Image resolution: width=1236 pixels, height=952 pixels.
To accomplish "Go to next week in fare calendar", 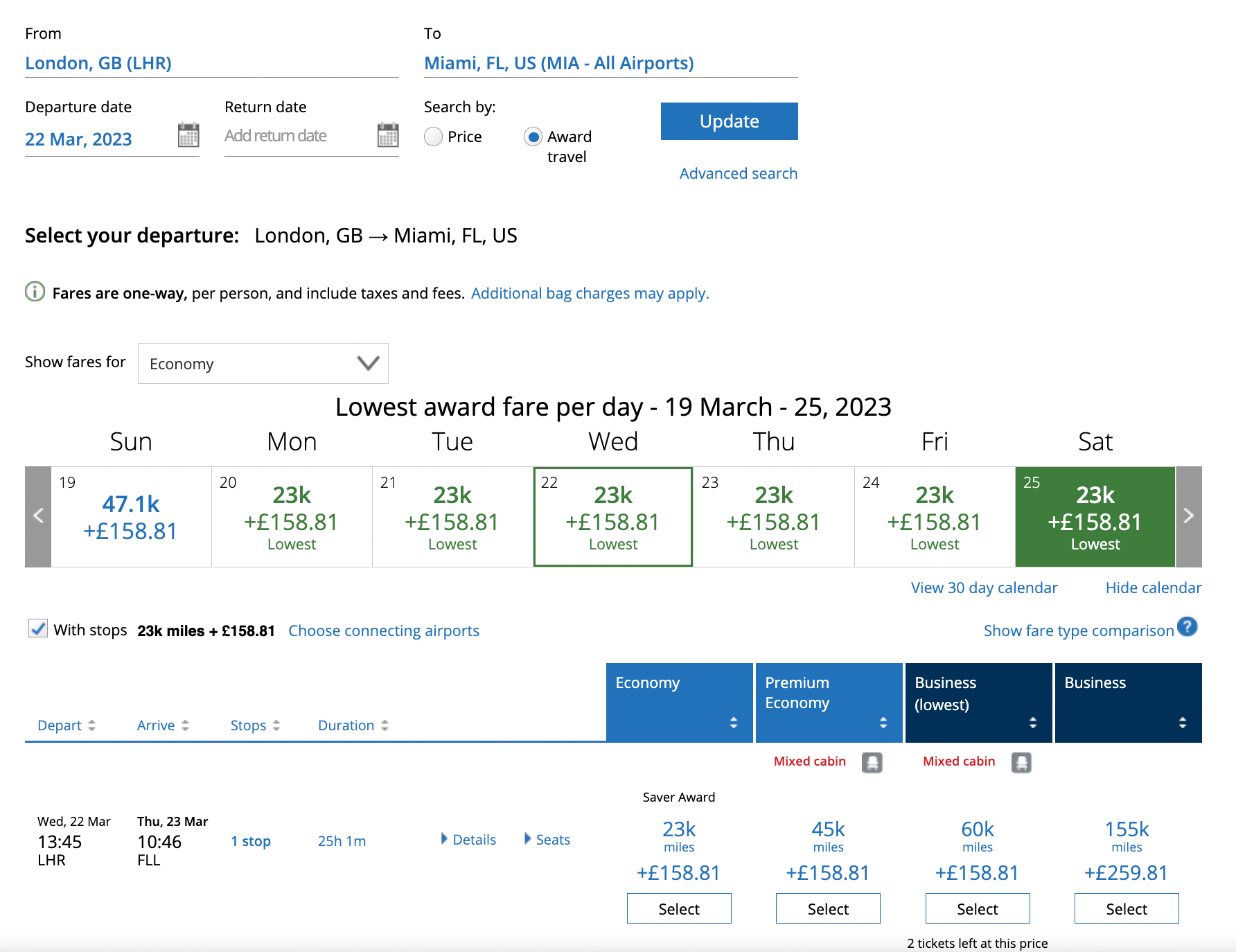I will click(x=1188, y=516).
